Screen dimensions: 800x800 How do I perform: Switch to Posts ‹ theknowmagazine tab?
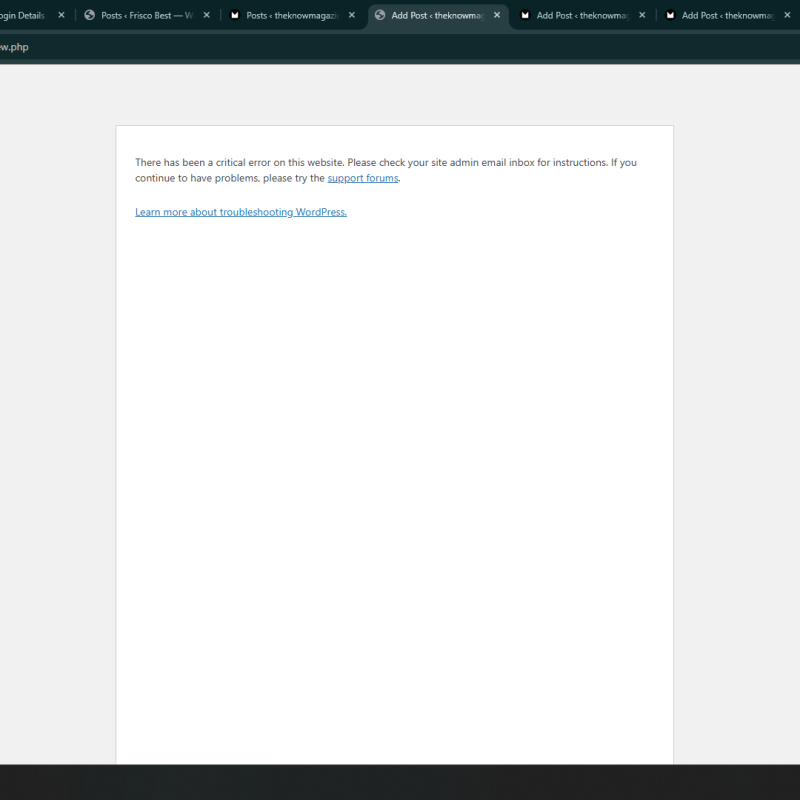pyautogui.click(x=292, y=16)
